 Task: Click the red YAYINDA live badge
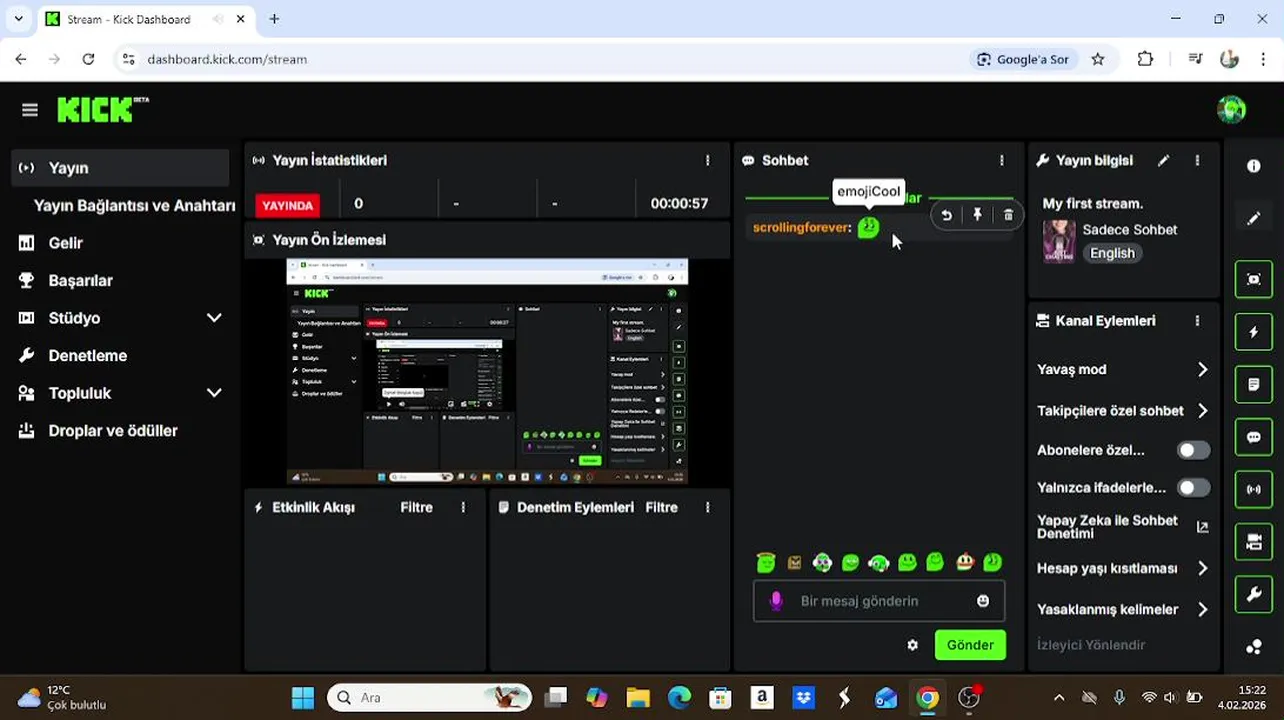(288, 205)
